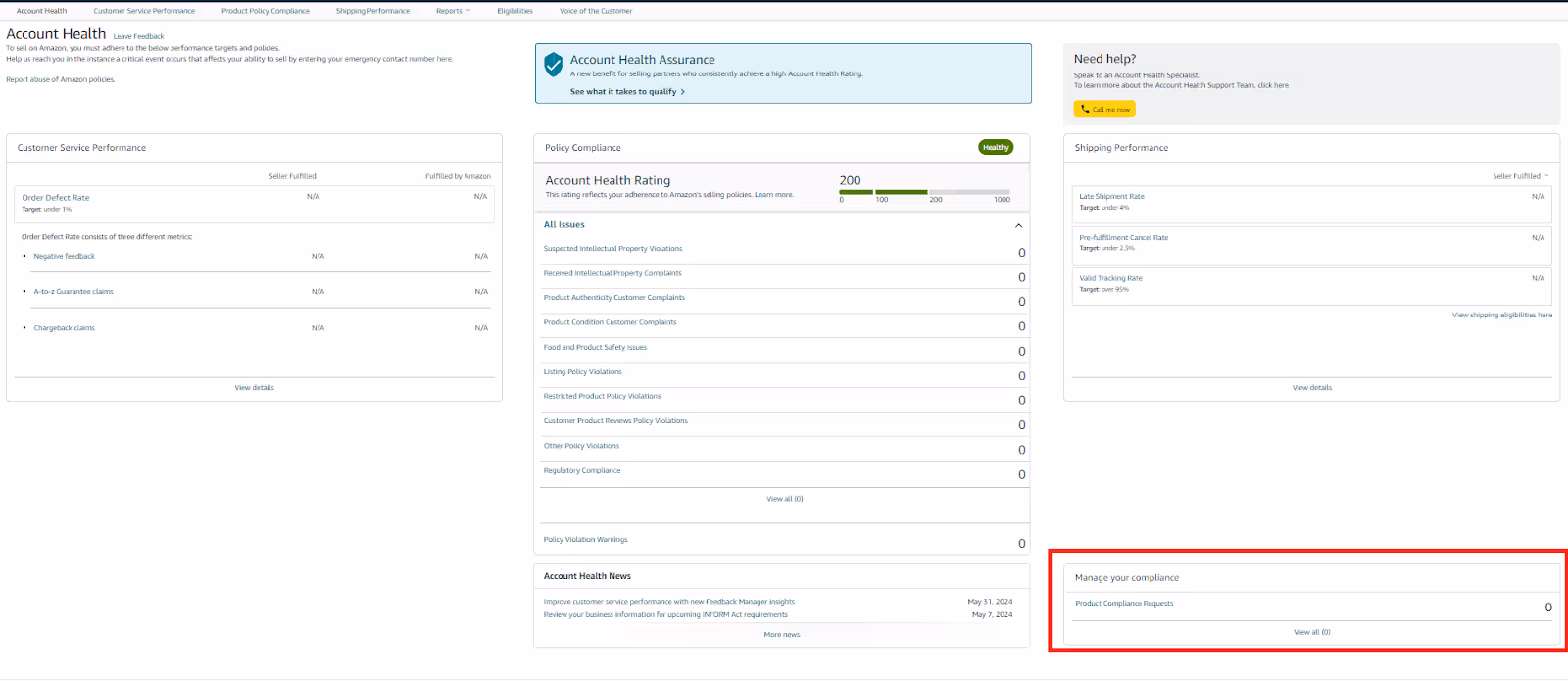Open Restricted Product Policy Violations

[x=603, y=397]
